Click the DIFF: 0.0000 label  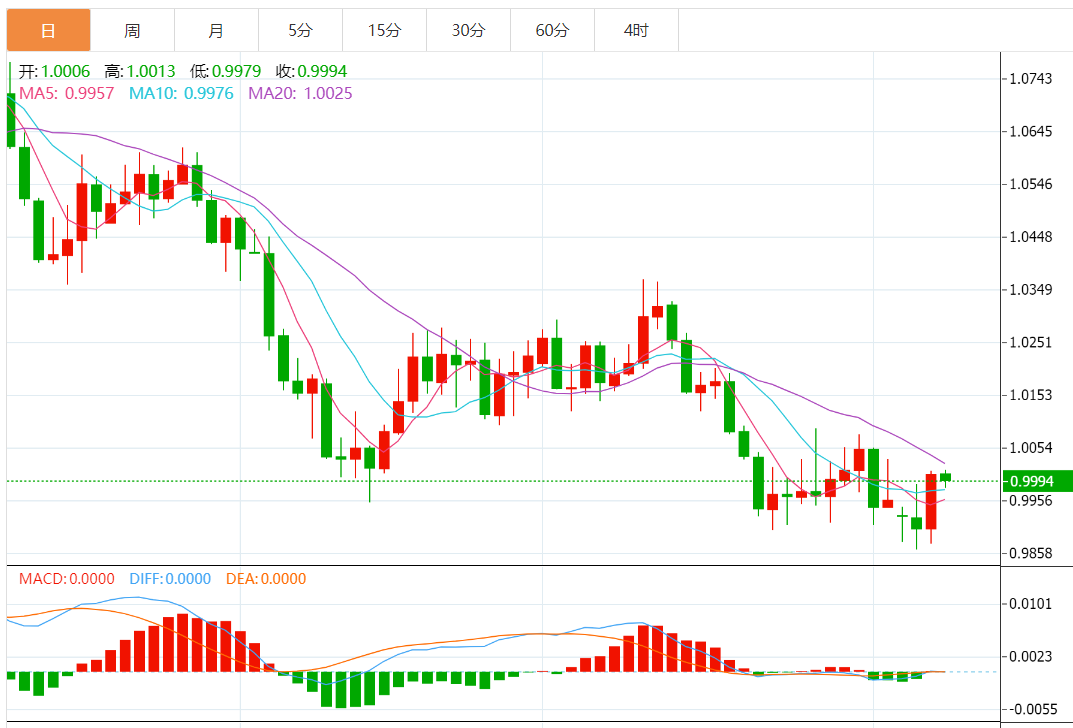click(170, 579)
